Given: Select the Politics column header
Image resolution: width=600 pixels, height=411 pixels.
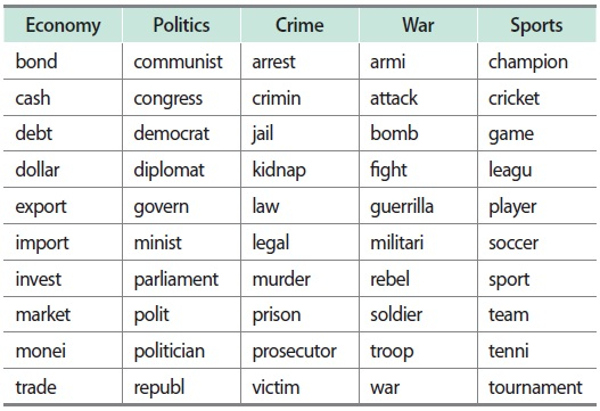Looking at the screenshot, I should (181, 25).
